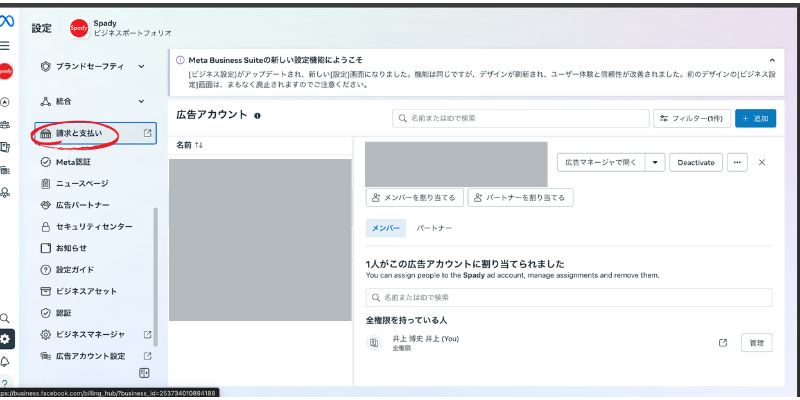Click the Meta logo icon
Viewport: 800px width, 400px height.
[x=6, y=21]
